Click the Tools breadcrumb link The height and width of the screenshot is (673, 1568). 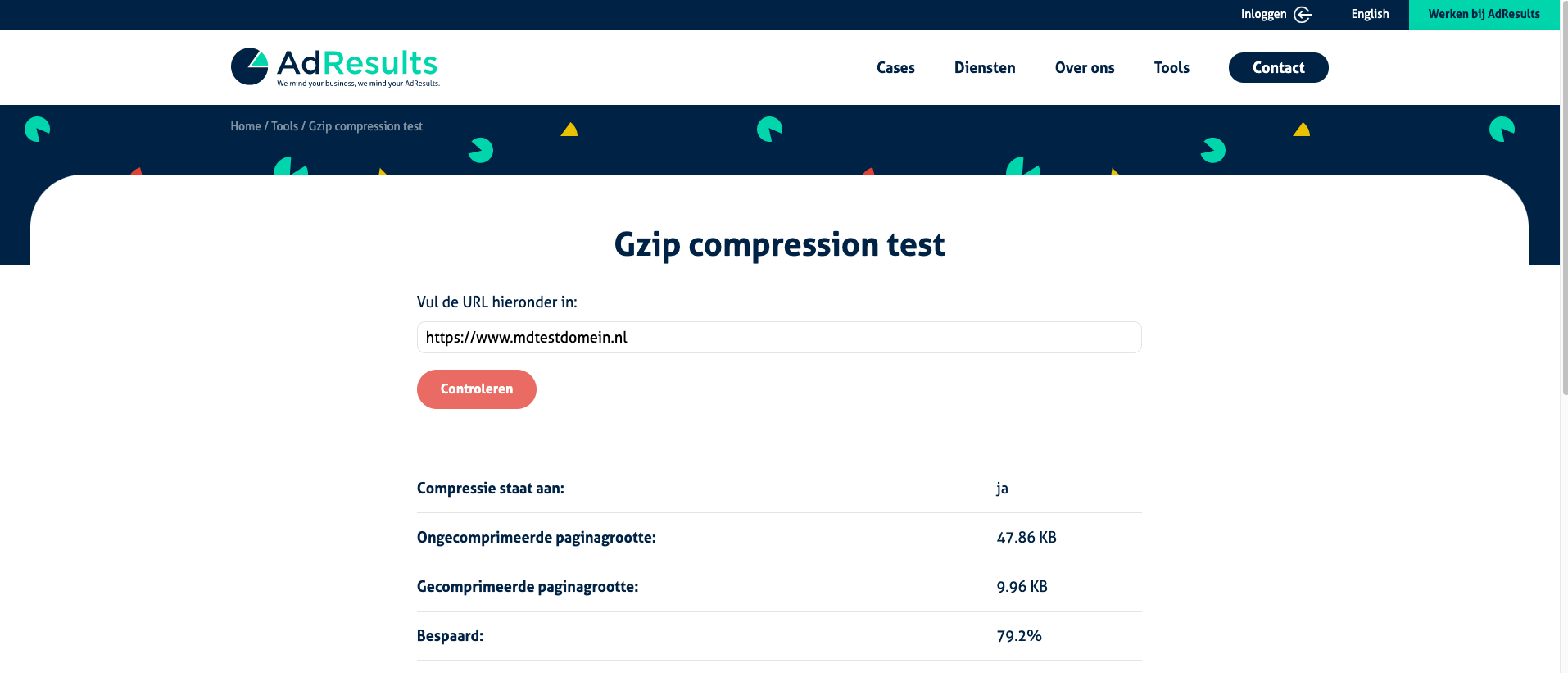[284, 126]
